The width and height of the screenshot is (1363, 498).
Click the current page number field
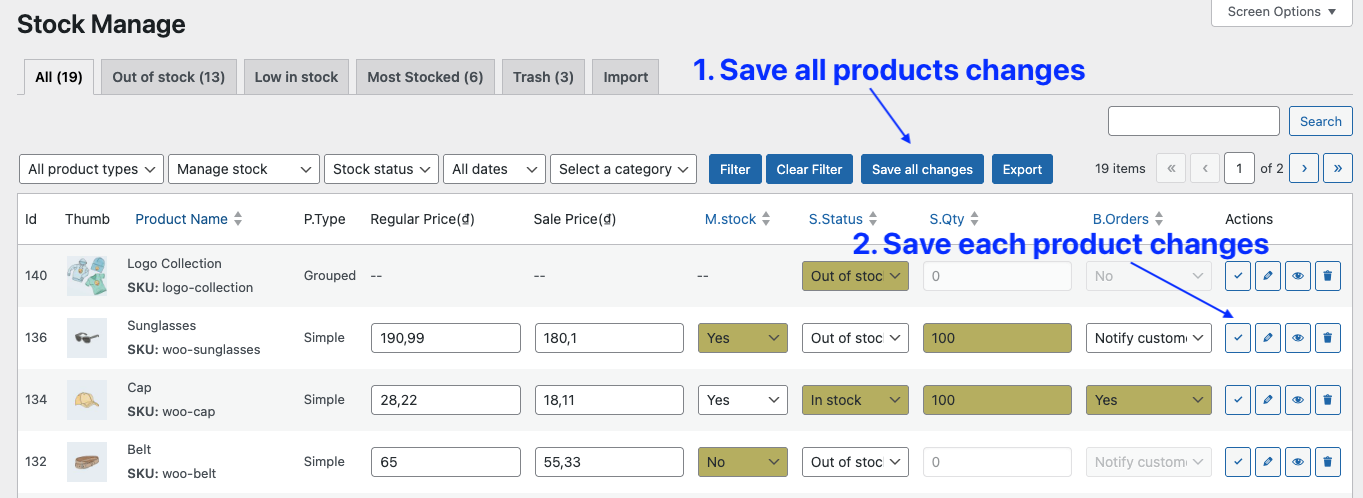click(1240, 168)
